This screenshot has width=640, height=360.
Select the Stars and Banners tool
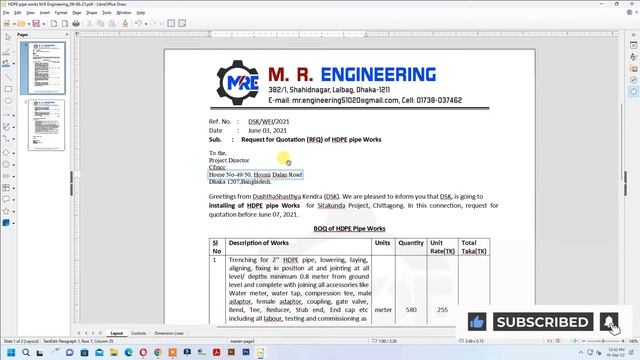click(x=6, y=211)
